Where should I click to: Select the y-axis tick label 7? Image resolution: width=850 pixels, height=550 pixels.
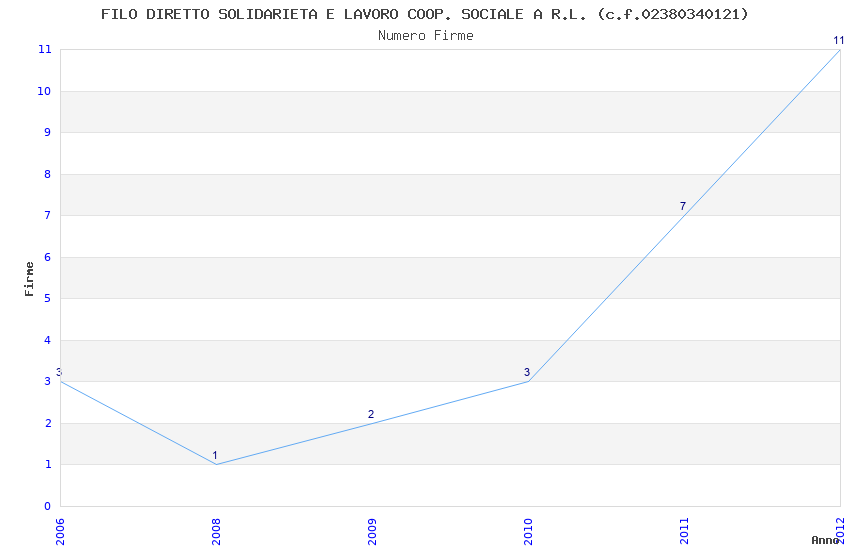(x=48, y=215)
